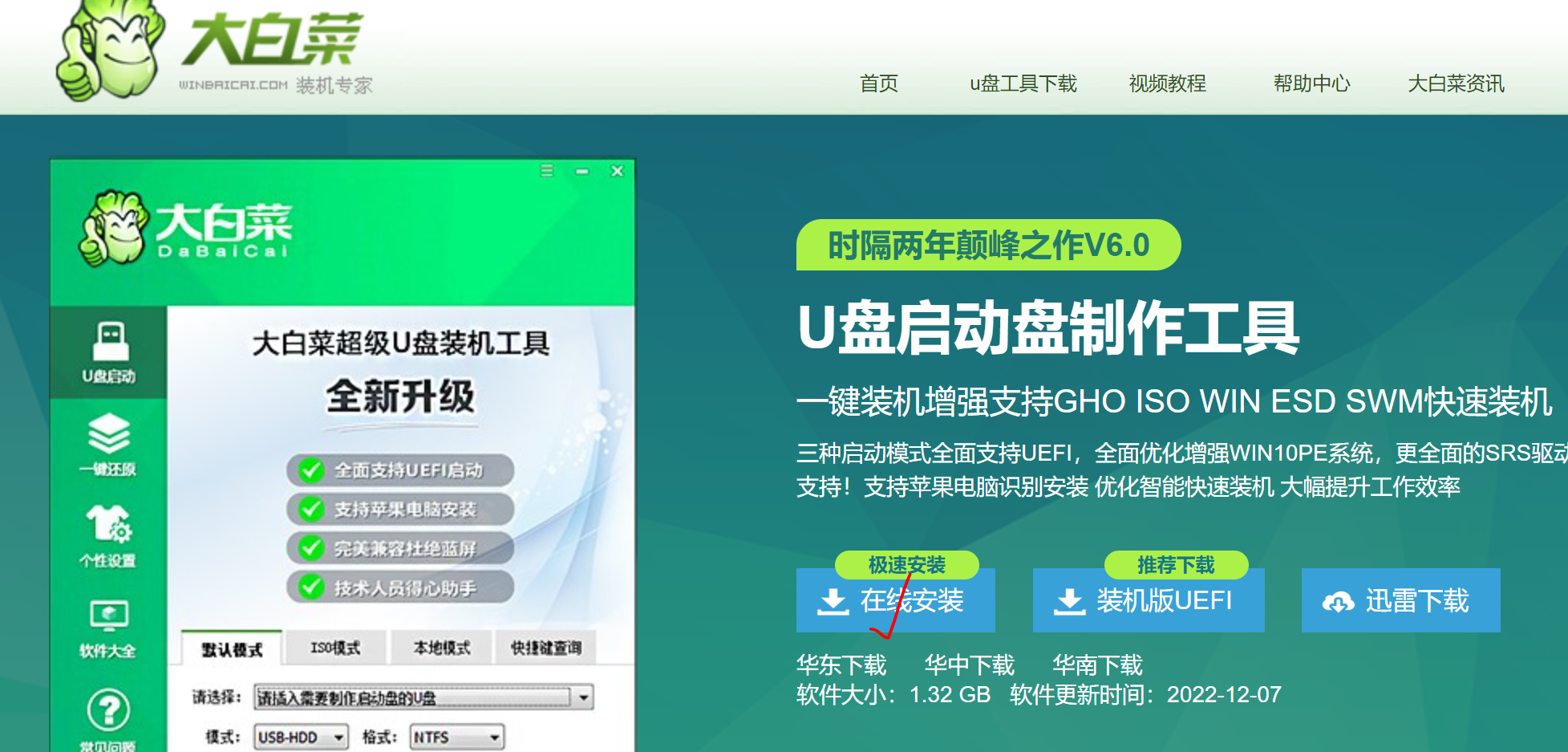Open 软件大全 monitor icon in sidebar
1568x752 pixels.
[108, 629]
